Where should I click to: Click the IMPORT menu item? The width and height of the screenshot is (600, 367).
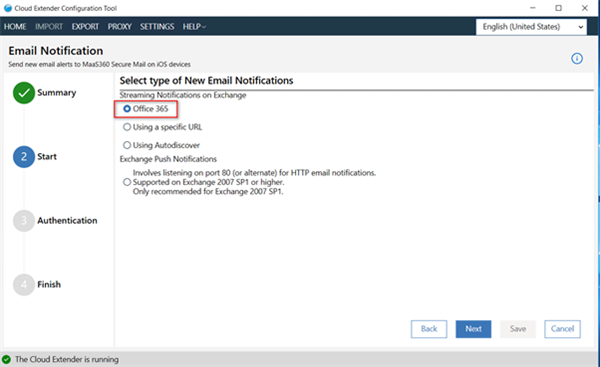pos(49,26)
